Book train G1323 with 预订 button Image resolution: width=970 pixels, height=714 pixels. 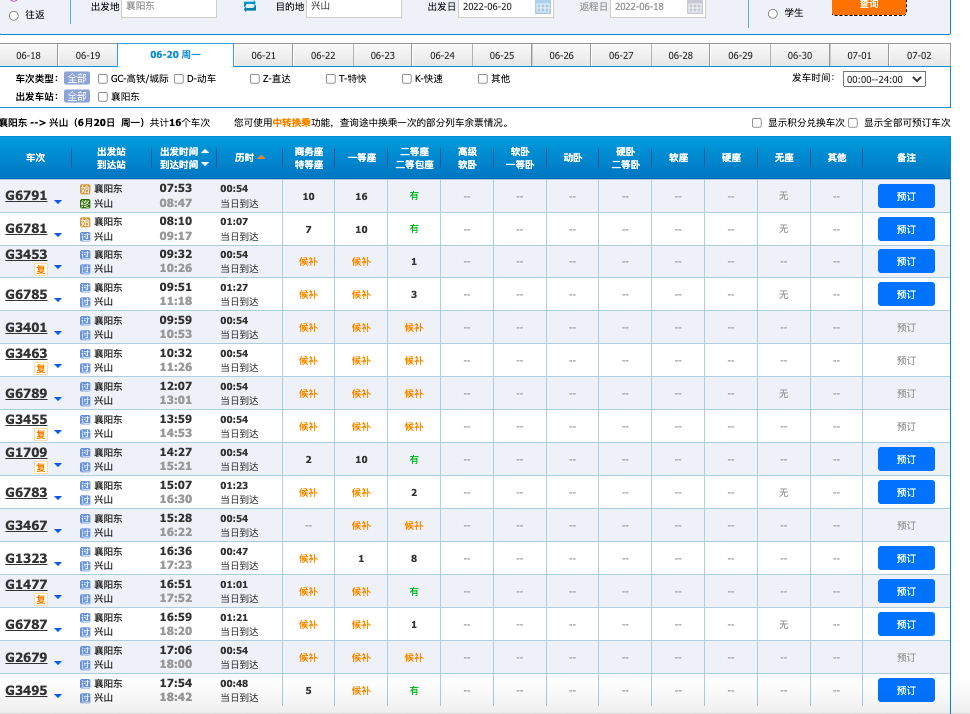(x=906, y=559)
